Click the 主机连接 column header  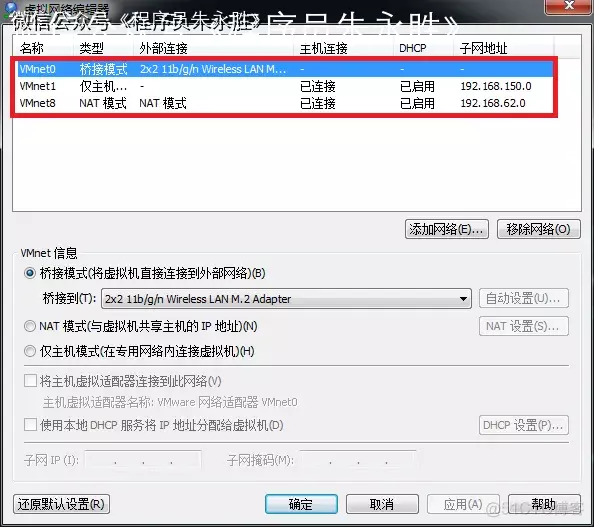click(343, 48)
